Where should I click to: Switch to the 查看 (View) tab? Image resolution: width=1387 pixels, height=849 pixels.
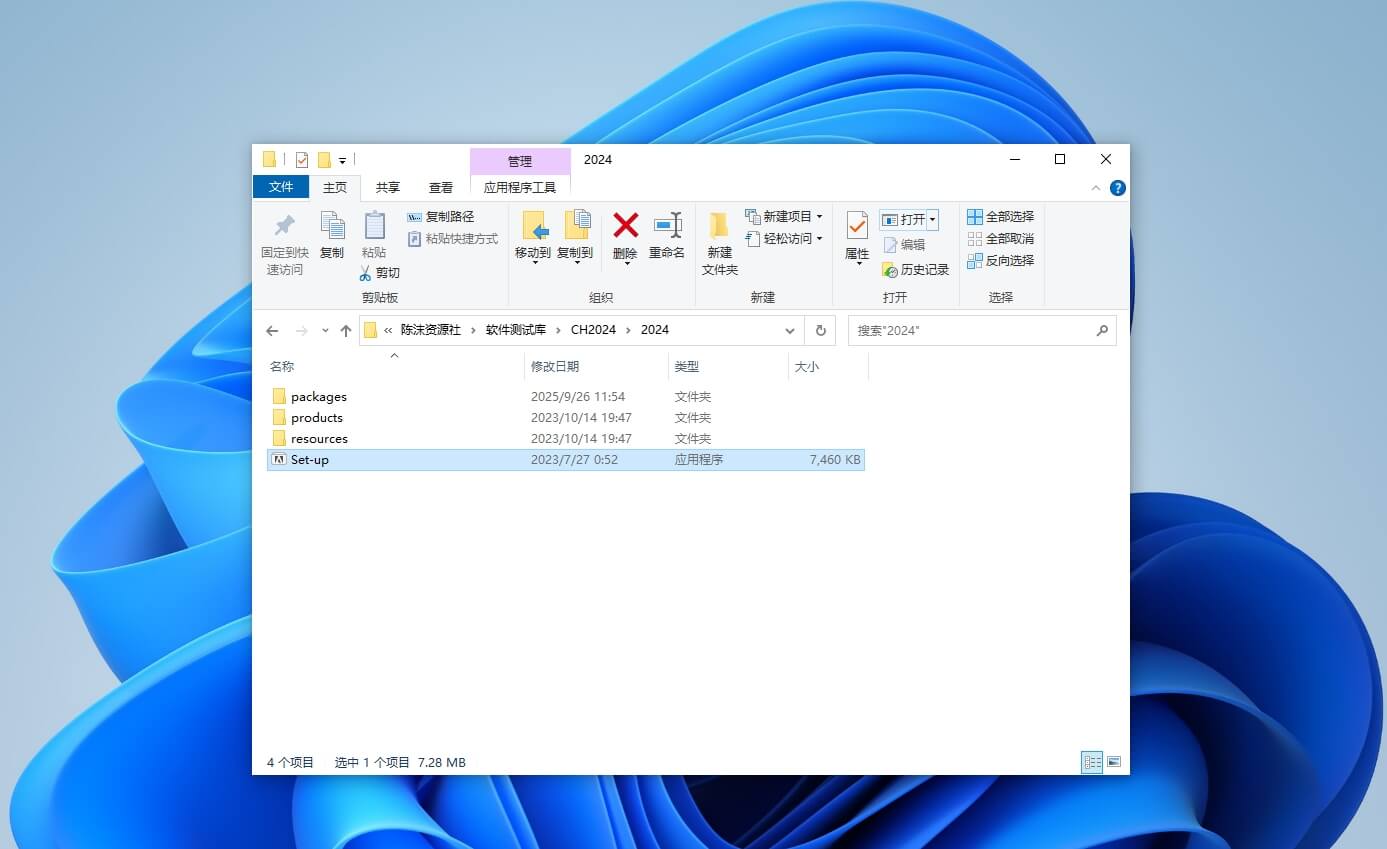point(441,187)
